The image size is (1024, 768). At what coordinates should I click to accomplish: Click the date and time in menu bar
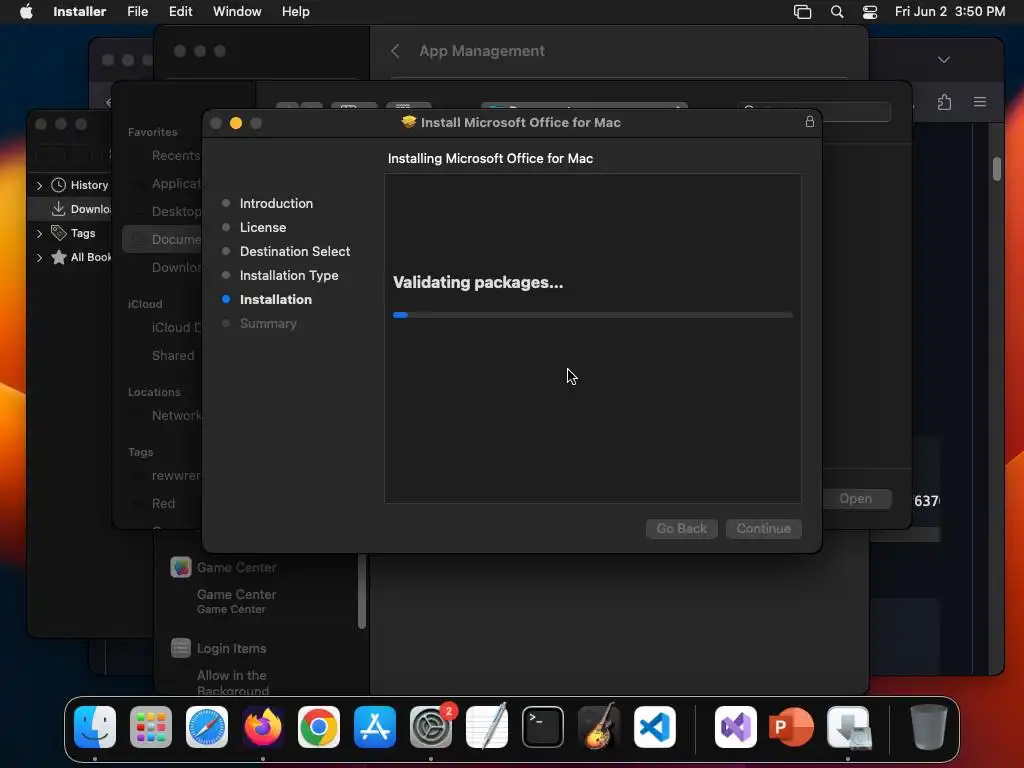click(950, 11)
